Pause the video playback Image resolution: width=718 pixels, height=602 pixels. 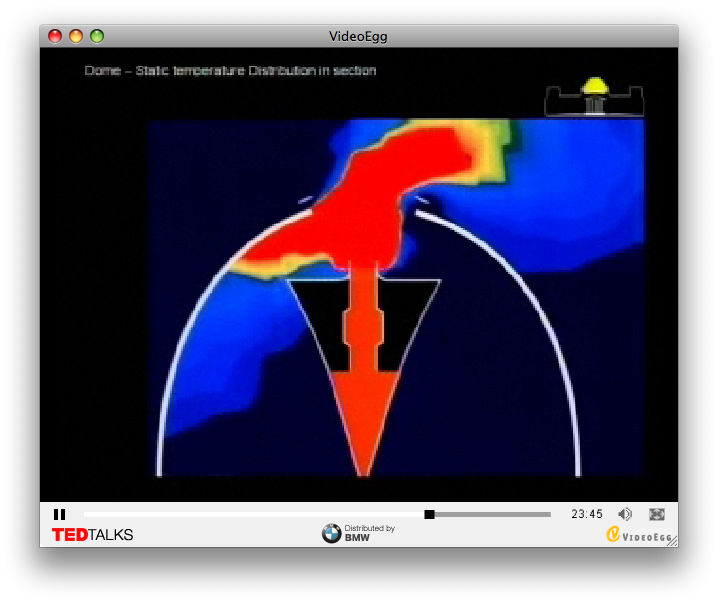[59, 514]
